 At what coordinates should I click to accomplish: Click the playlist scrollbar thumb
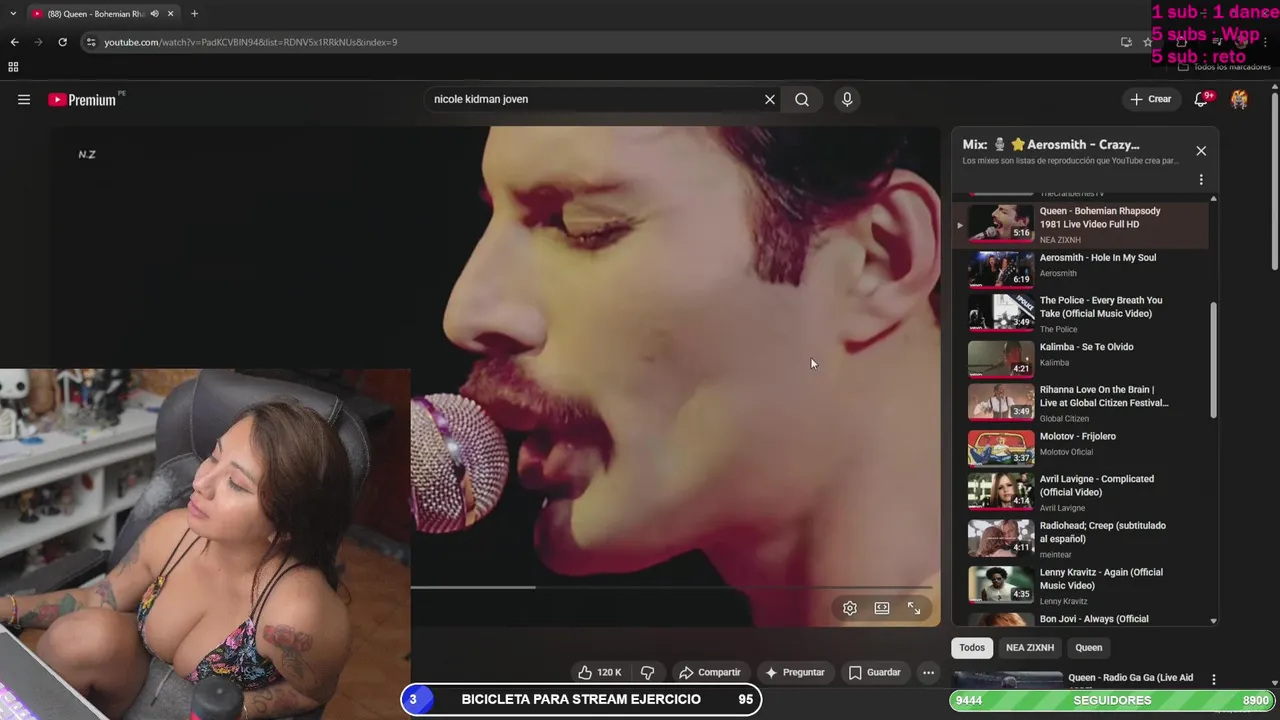coord(1214,361)
